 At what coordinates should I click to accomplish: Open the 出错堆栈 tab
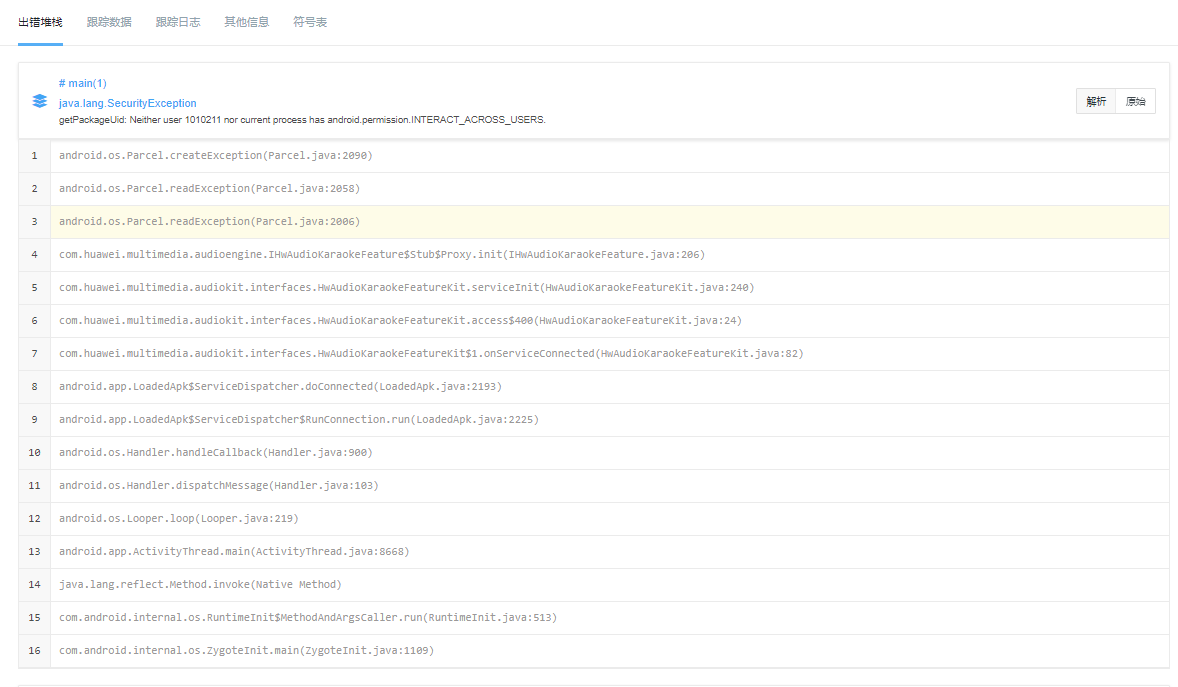(41, 23)
